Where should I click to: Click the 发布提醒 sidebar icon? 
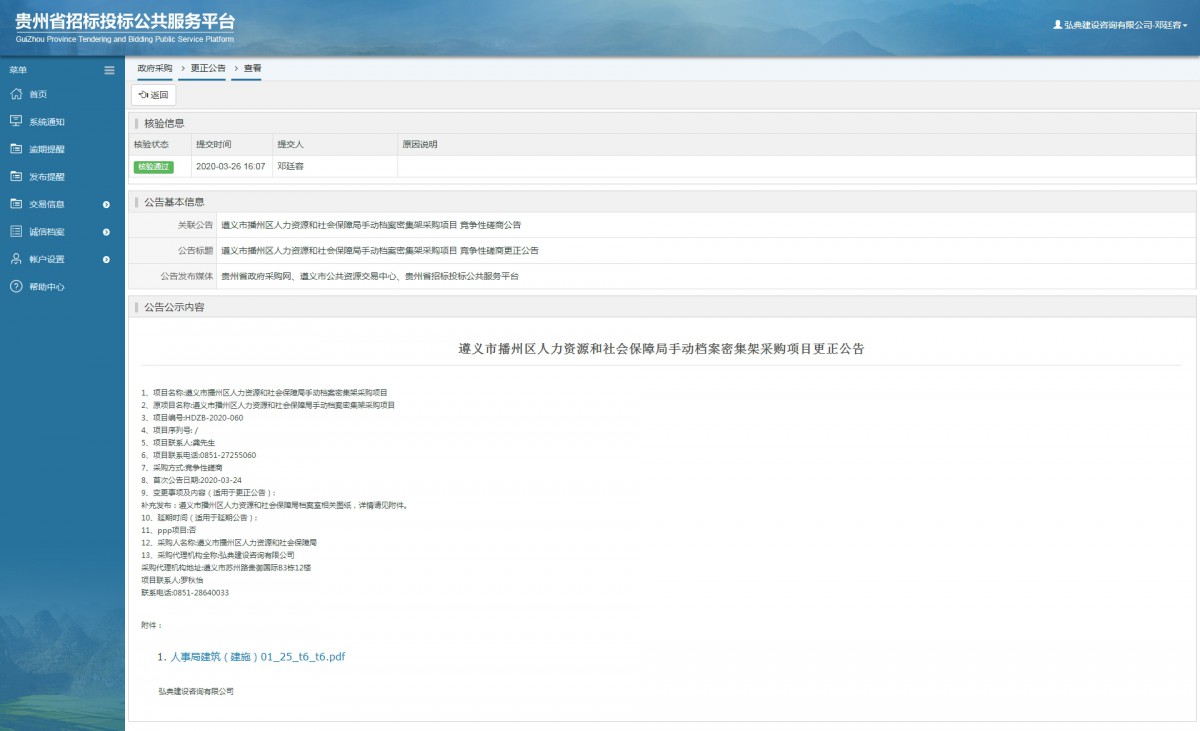[16, 176]
